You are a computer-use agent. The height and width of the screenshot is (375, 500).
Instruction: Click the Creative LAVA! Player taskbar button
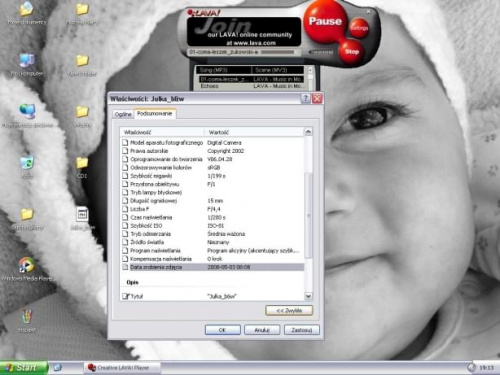(x=122, y=368)
